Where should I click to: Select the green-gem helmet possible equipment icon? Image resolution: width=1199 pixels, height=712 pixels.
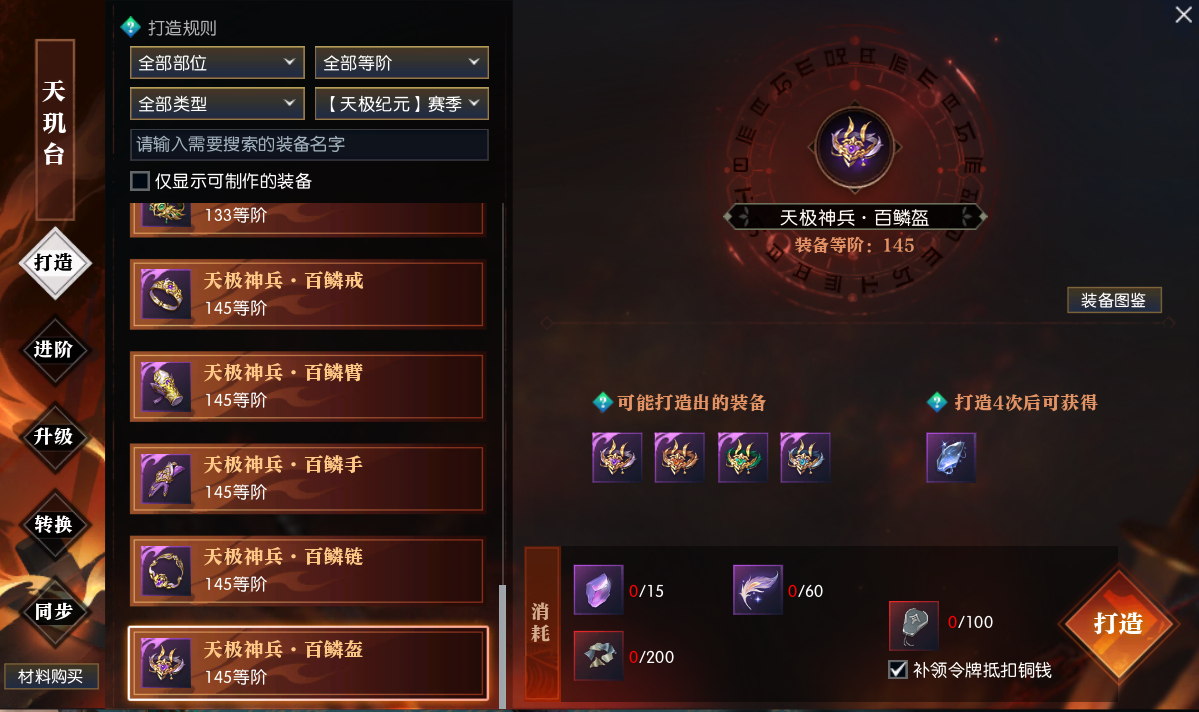tap(742, 457)
